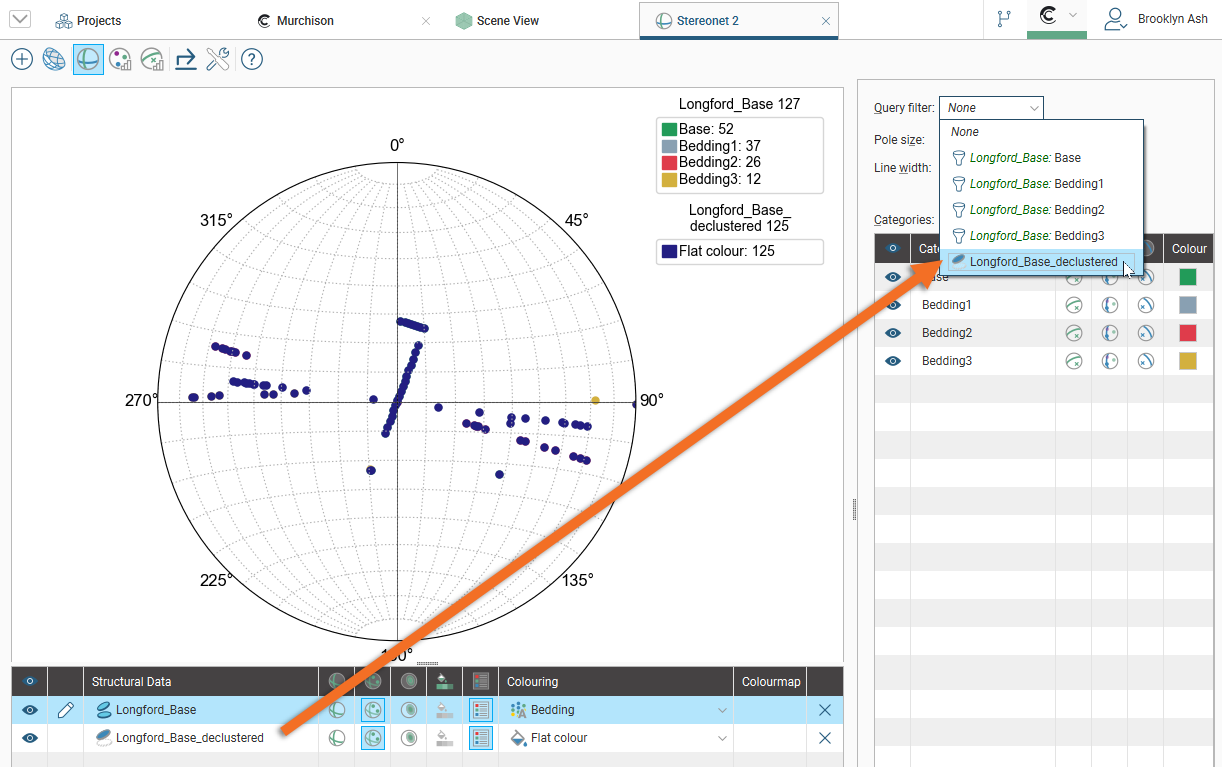This screenshot has width=1222, height=767.
Task: Hide the Bedding1 category with its eye icon
Action: point(893,305)
